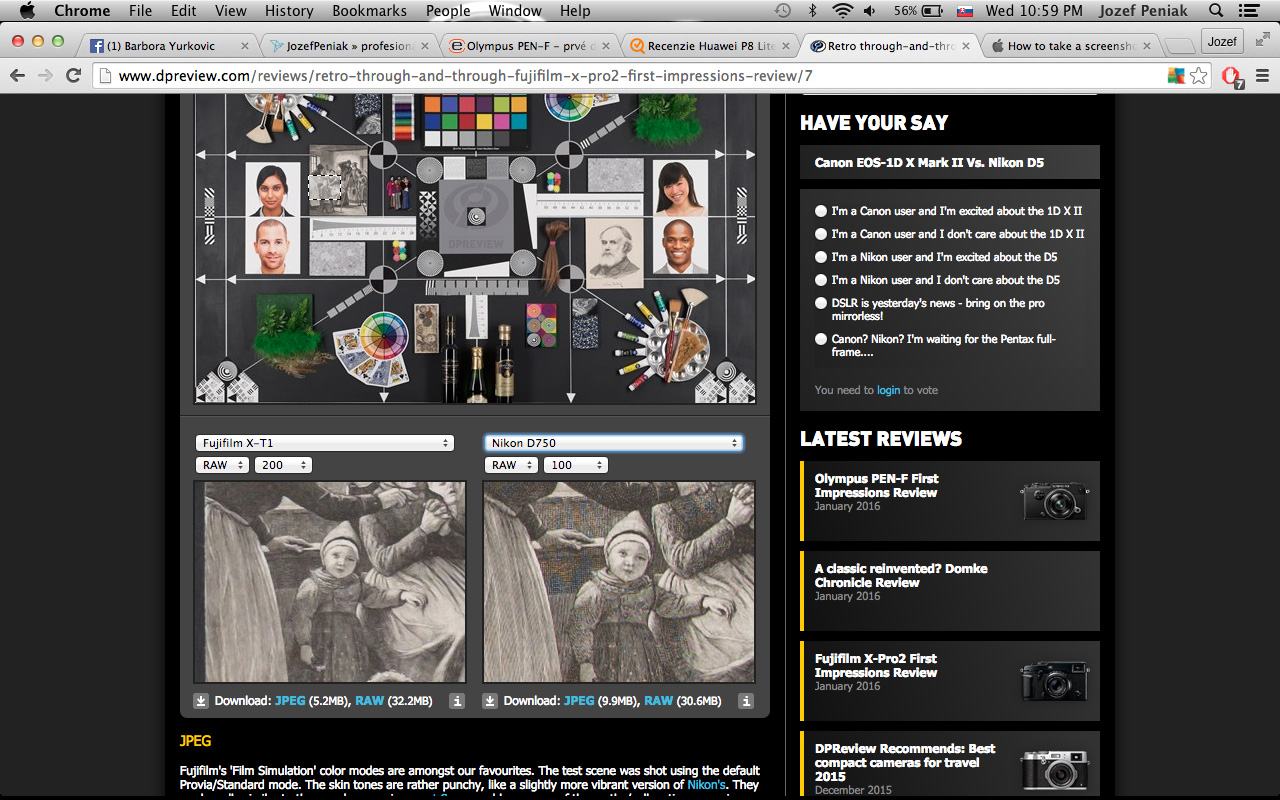1280x800 pixels.
Task: Open Spotlight search magnifier
Action: [x=1216, y=11]
